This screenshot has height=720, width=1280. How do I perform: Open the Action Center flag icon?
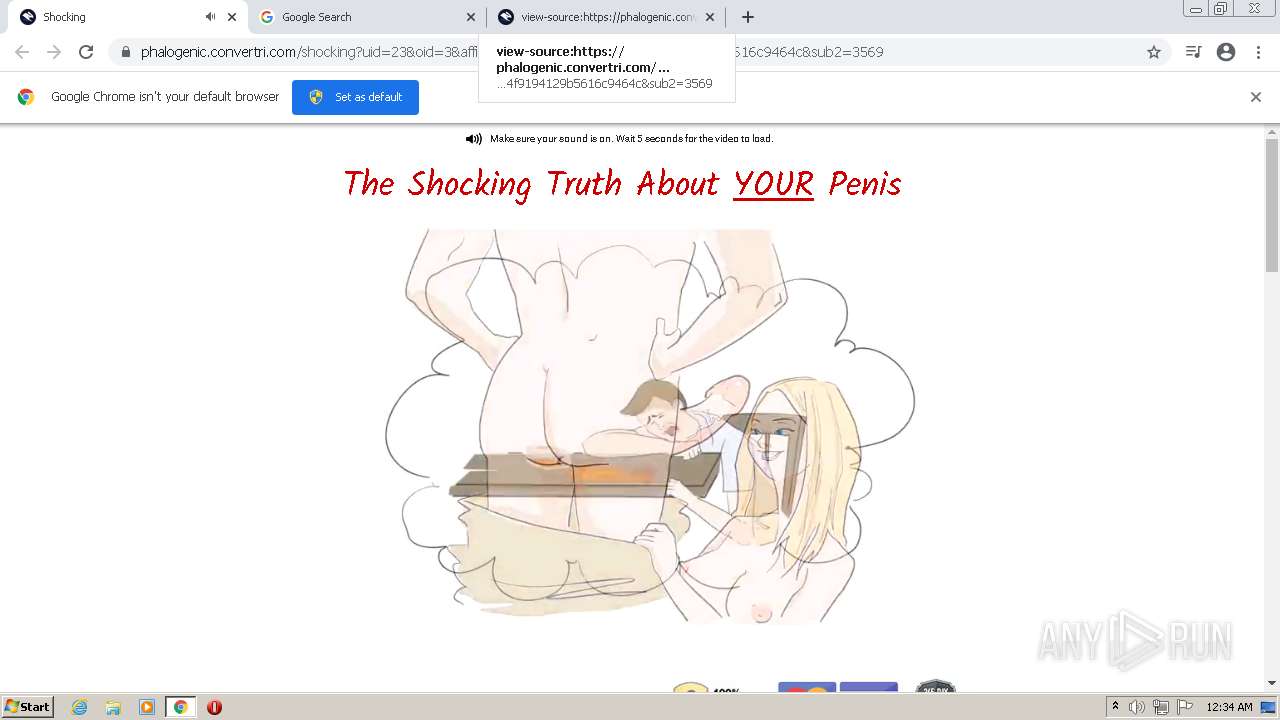coord(1185,707)
